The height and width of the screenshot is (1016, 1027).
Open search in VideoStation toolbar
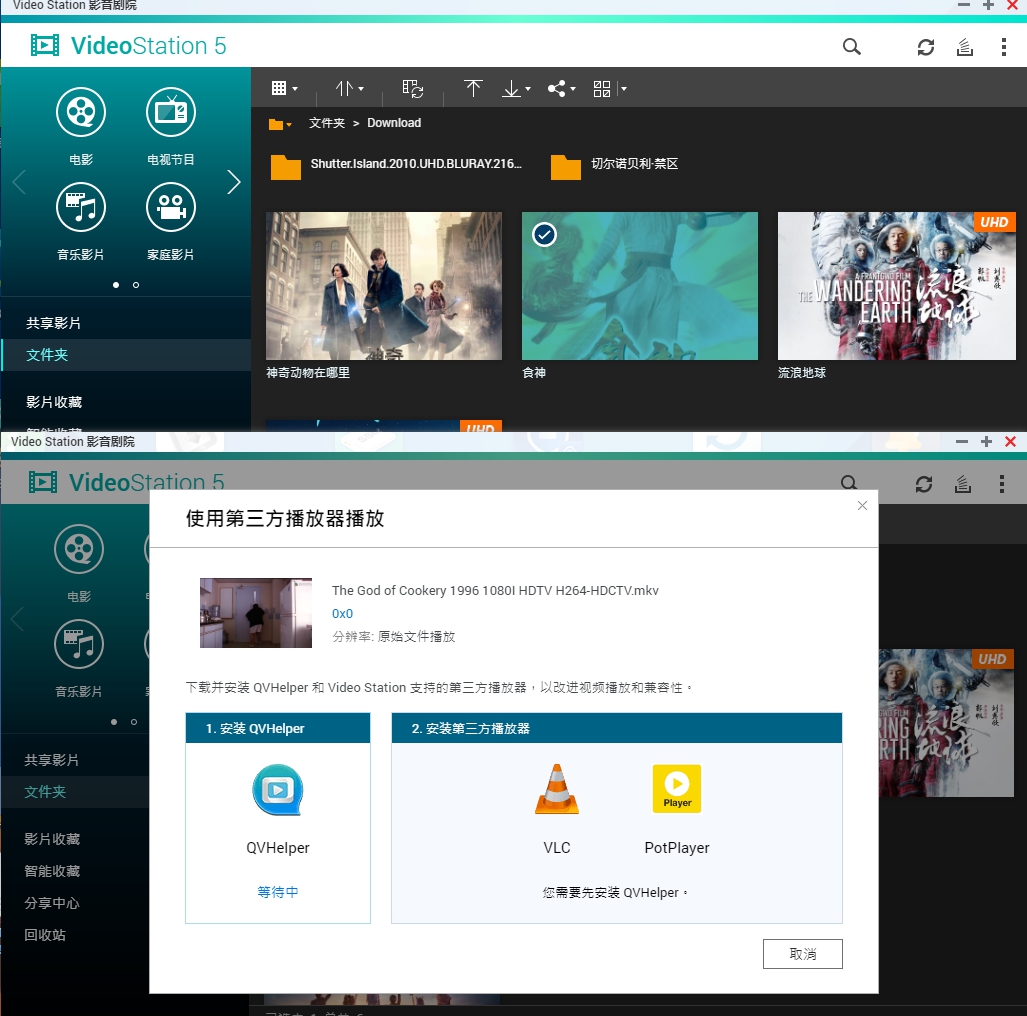pos(851,46)
